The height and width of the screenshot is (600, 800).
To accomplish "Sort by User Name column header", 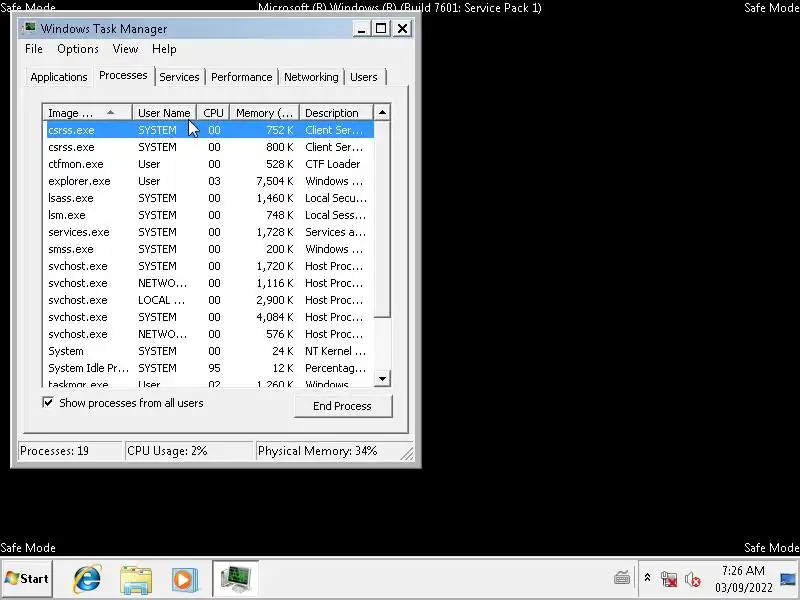I will coord(164,113).
